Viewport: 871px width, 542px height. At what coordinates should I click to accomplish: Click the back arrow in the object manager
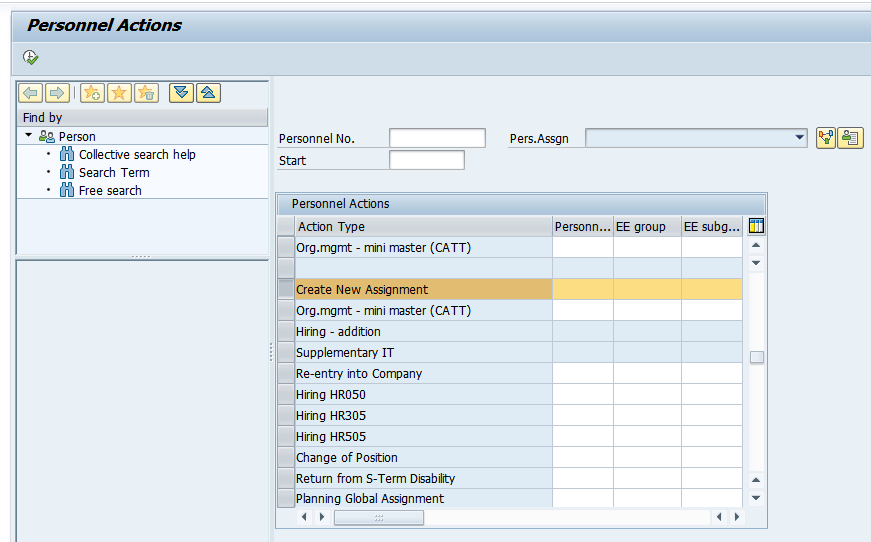[31, 93]
